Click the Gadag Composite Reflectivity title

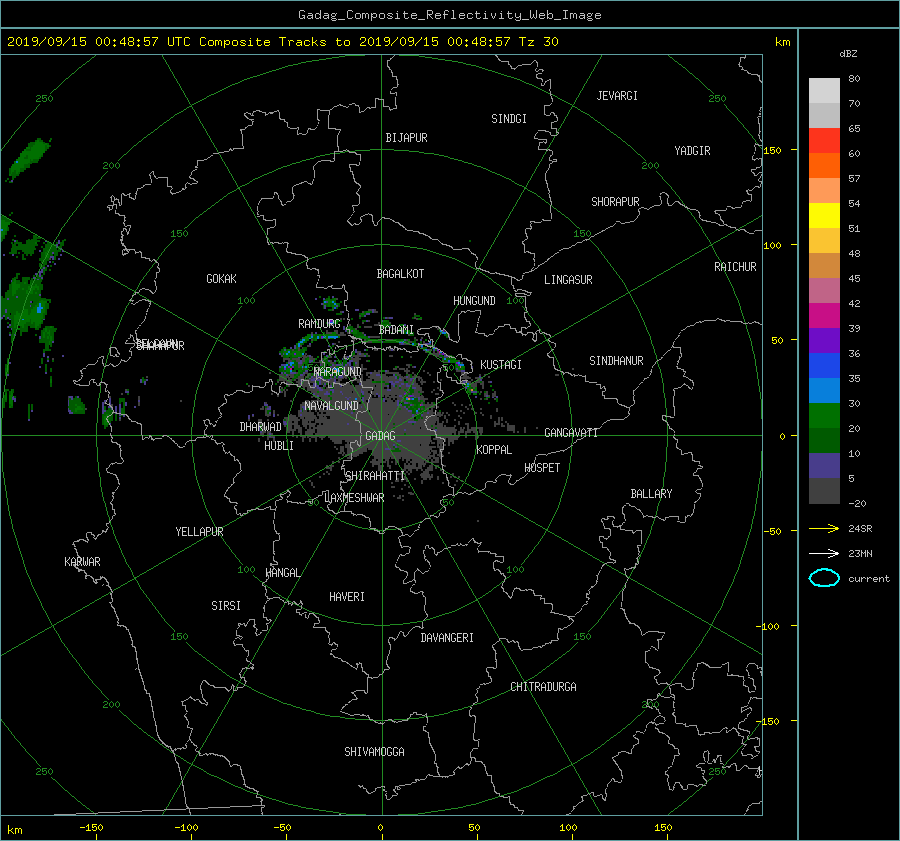pyautogui.click(x=449, y=15)
